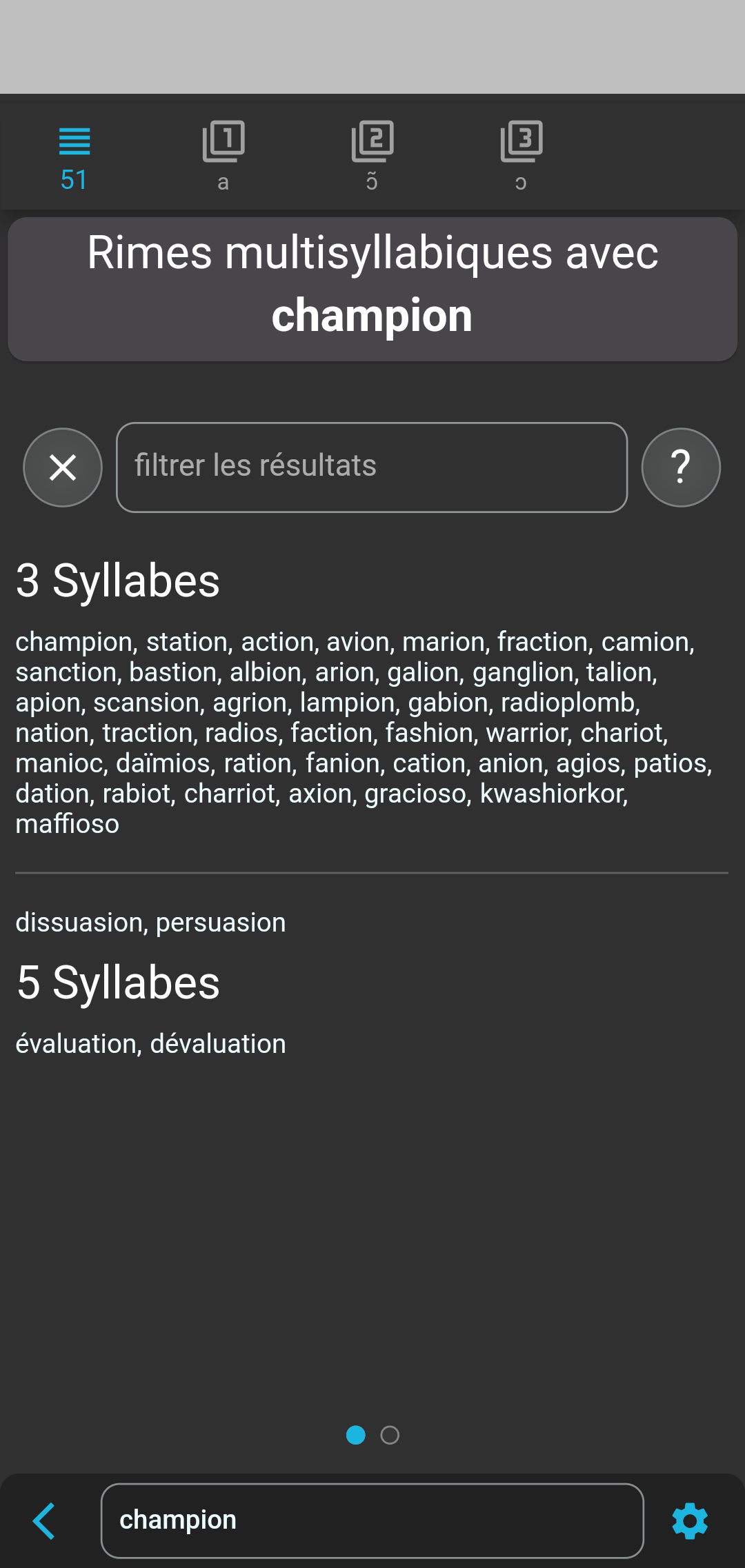Viewport: 745px width, 1568px height.
Task: Tap the 'Rimes multisyllabiques avec champion' header
Action: pos(372,284)
